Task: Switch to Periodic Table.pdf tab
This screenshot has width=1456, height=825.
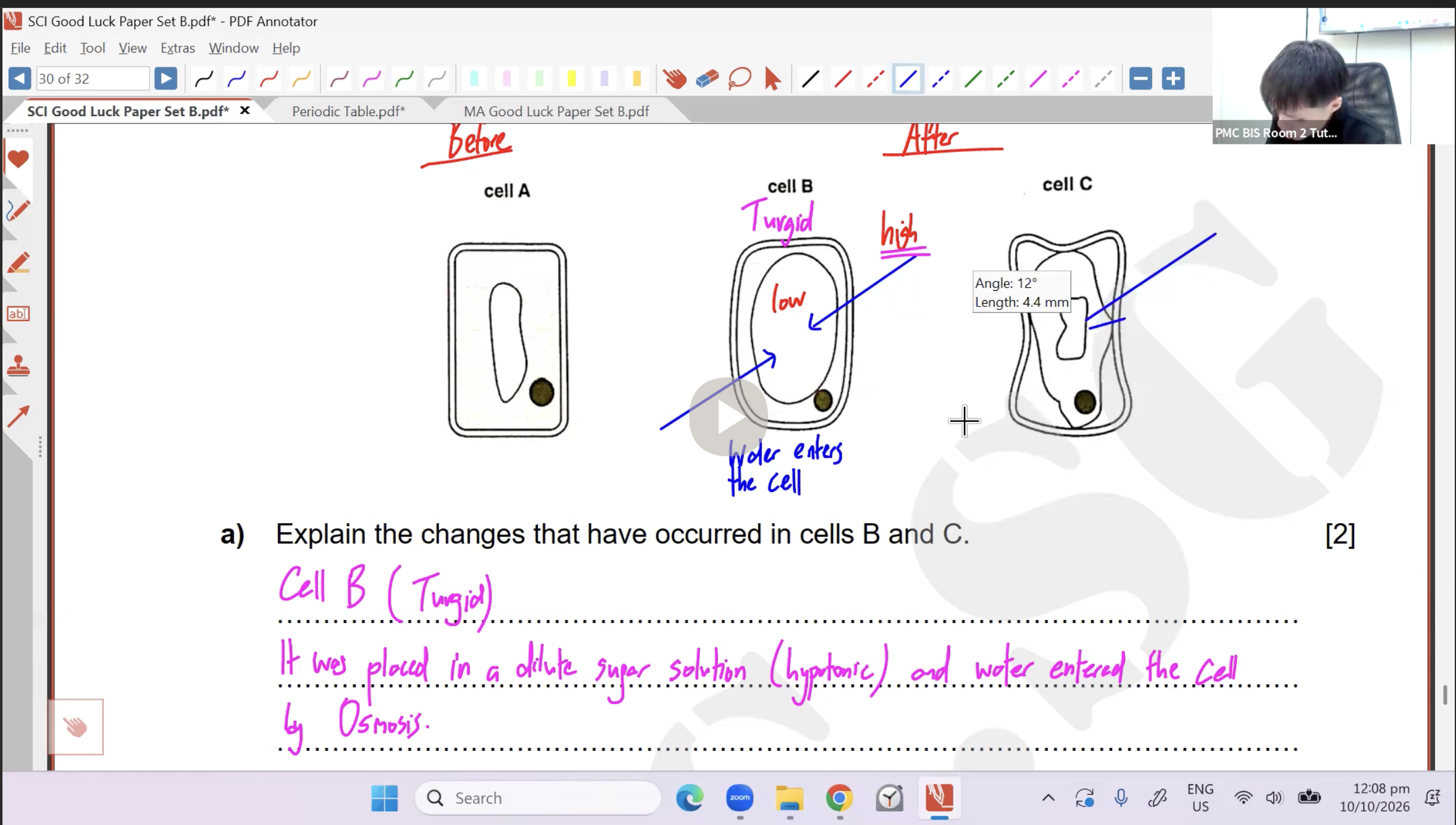Action: point(348,111)
